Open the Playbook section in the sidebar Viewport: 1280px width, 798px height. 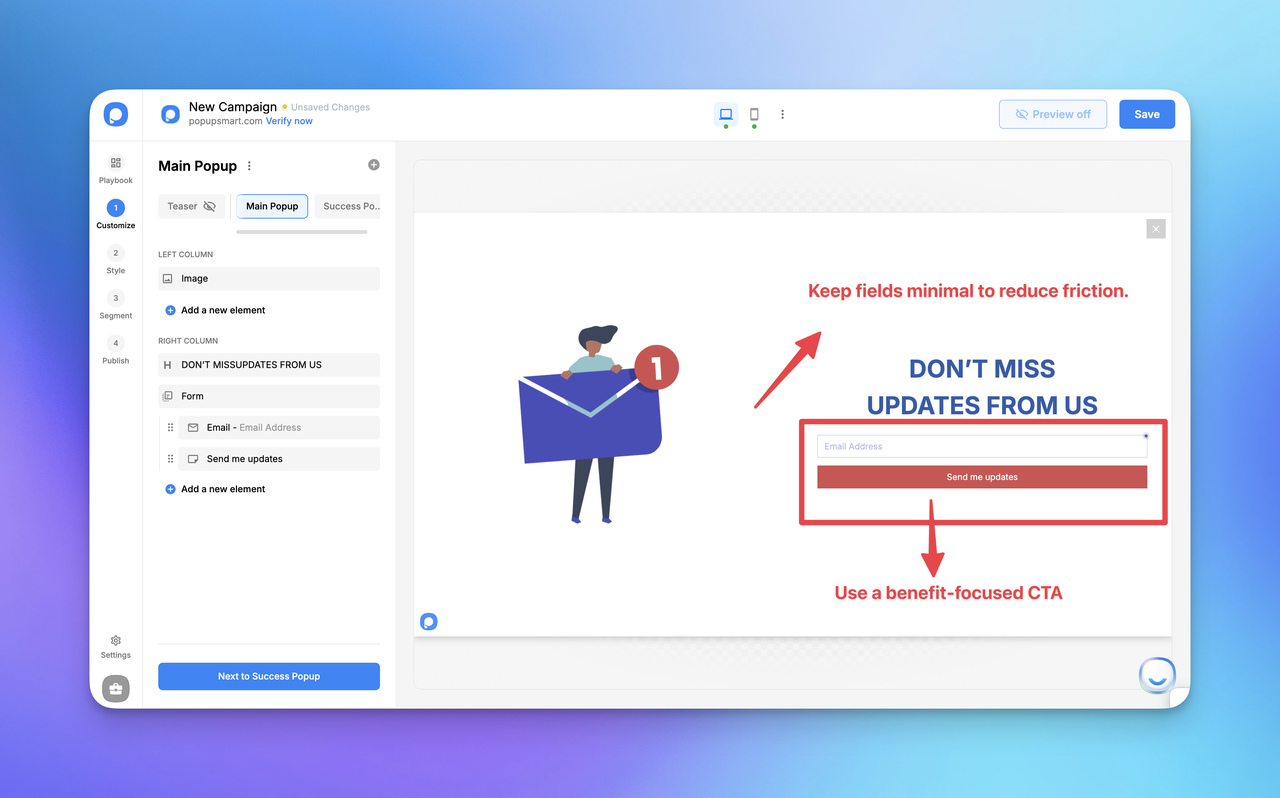[115, 168]
